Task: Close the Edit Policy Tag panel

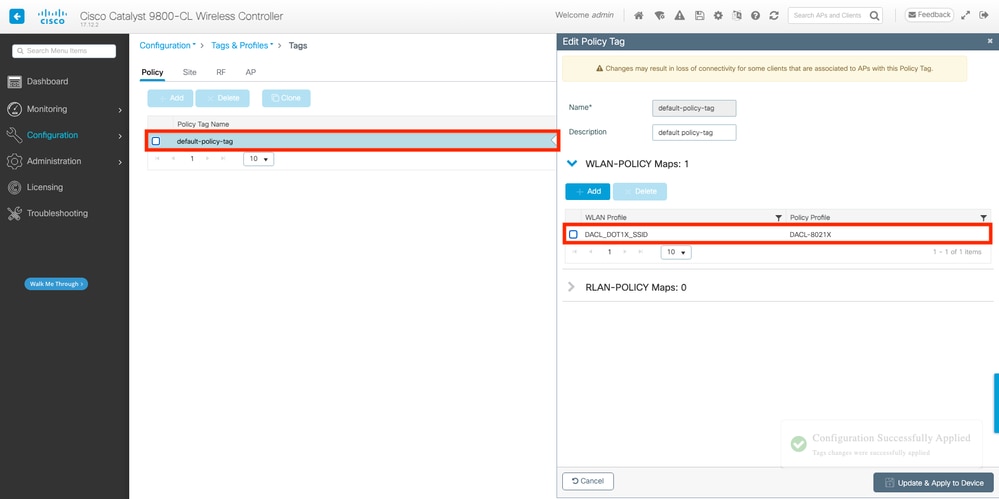Action: pyautogui.click(x=990, y=41)
